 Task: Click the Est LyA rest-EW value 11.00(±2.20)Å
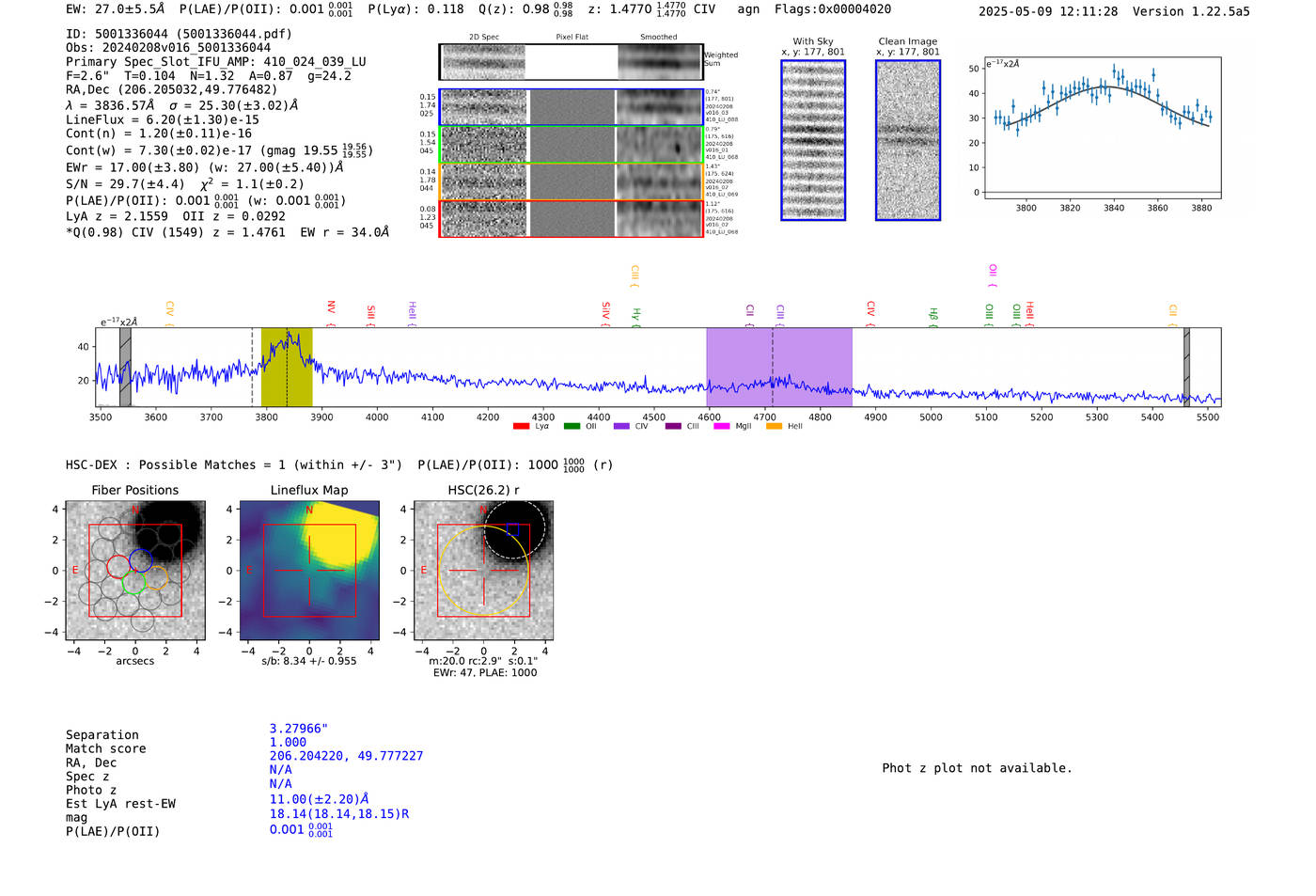(x=320, y=799)
